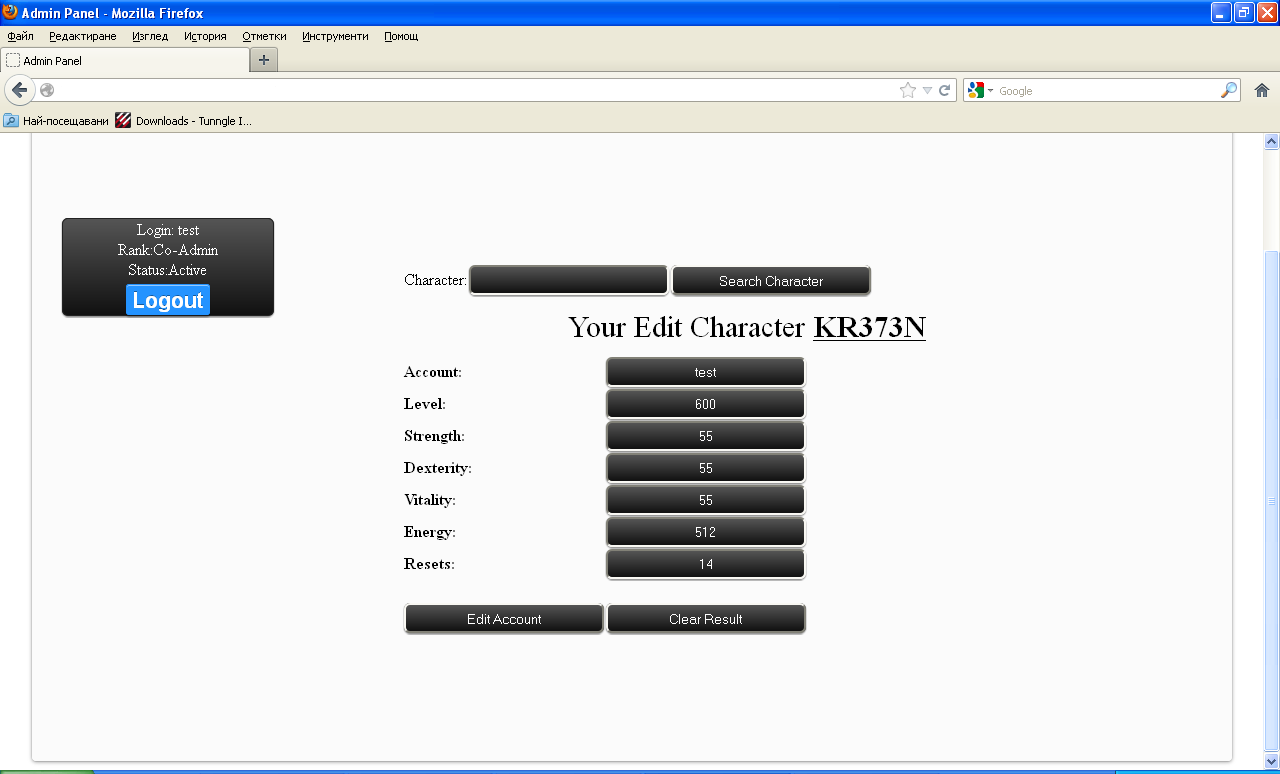Open the Помощ menu
The width and height of the screenshot is (1280, 774).
(x=401, y=36)
